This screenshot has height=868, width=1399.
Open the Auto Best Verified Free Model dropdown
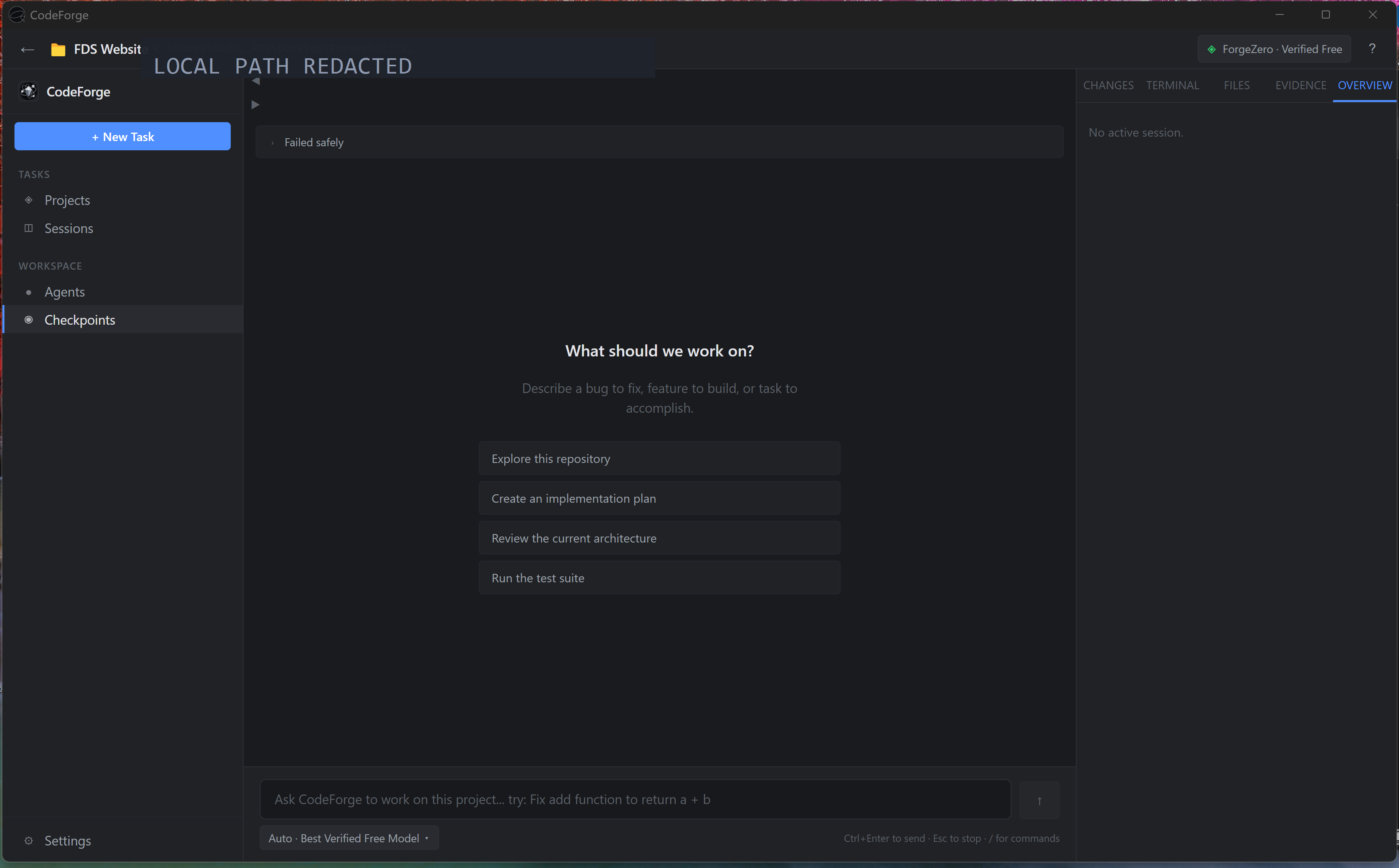349,838
